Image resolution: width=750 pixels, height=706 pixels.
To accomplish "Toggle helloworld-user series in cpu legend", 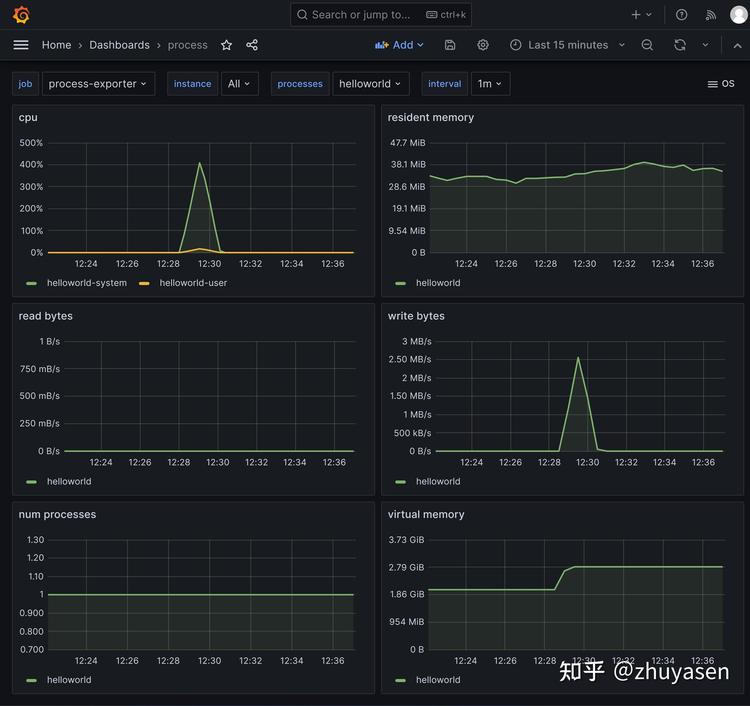I will point(193,283).
